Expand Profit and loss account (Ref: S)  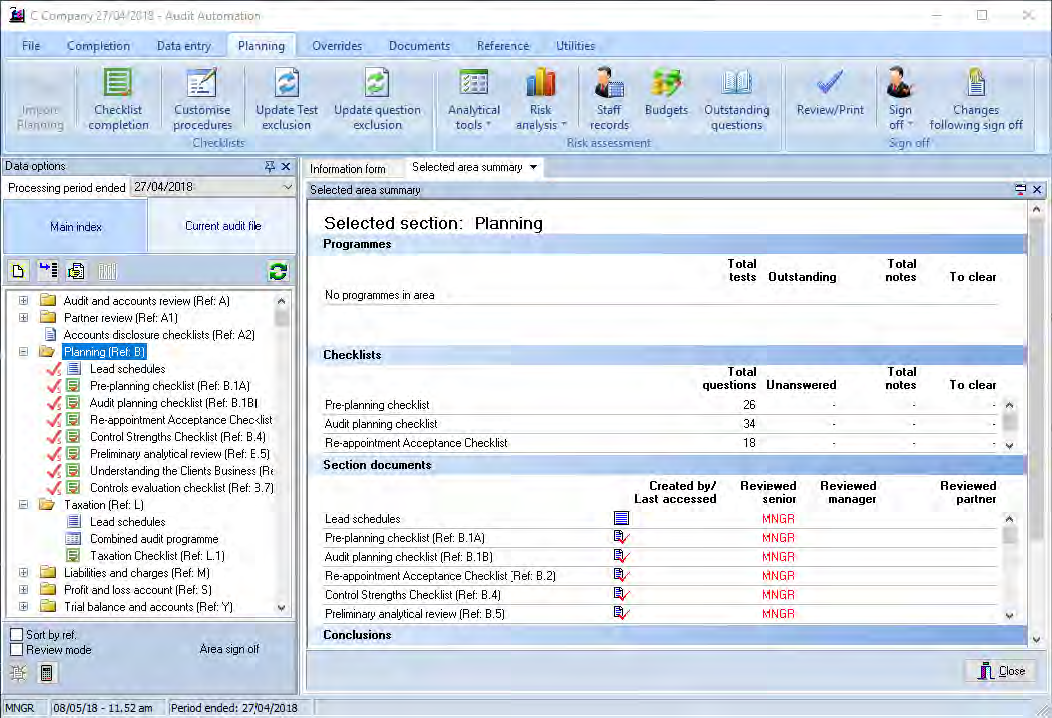(23, 590)
